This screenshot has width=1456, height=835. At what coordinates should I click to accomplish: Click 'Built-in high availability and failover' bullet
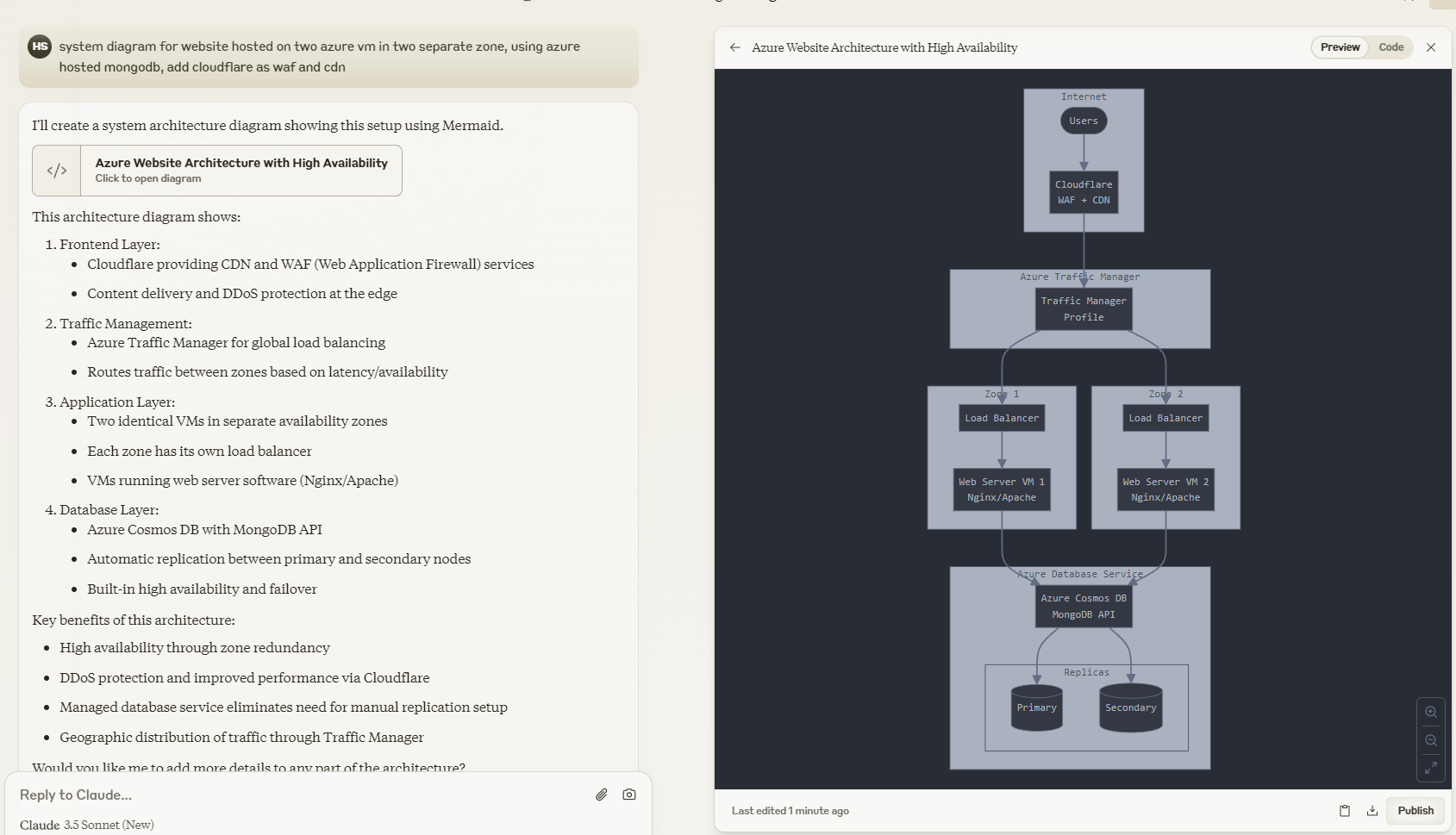(x=202, y=589)
